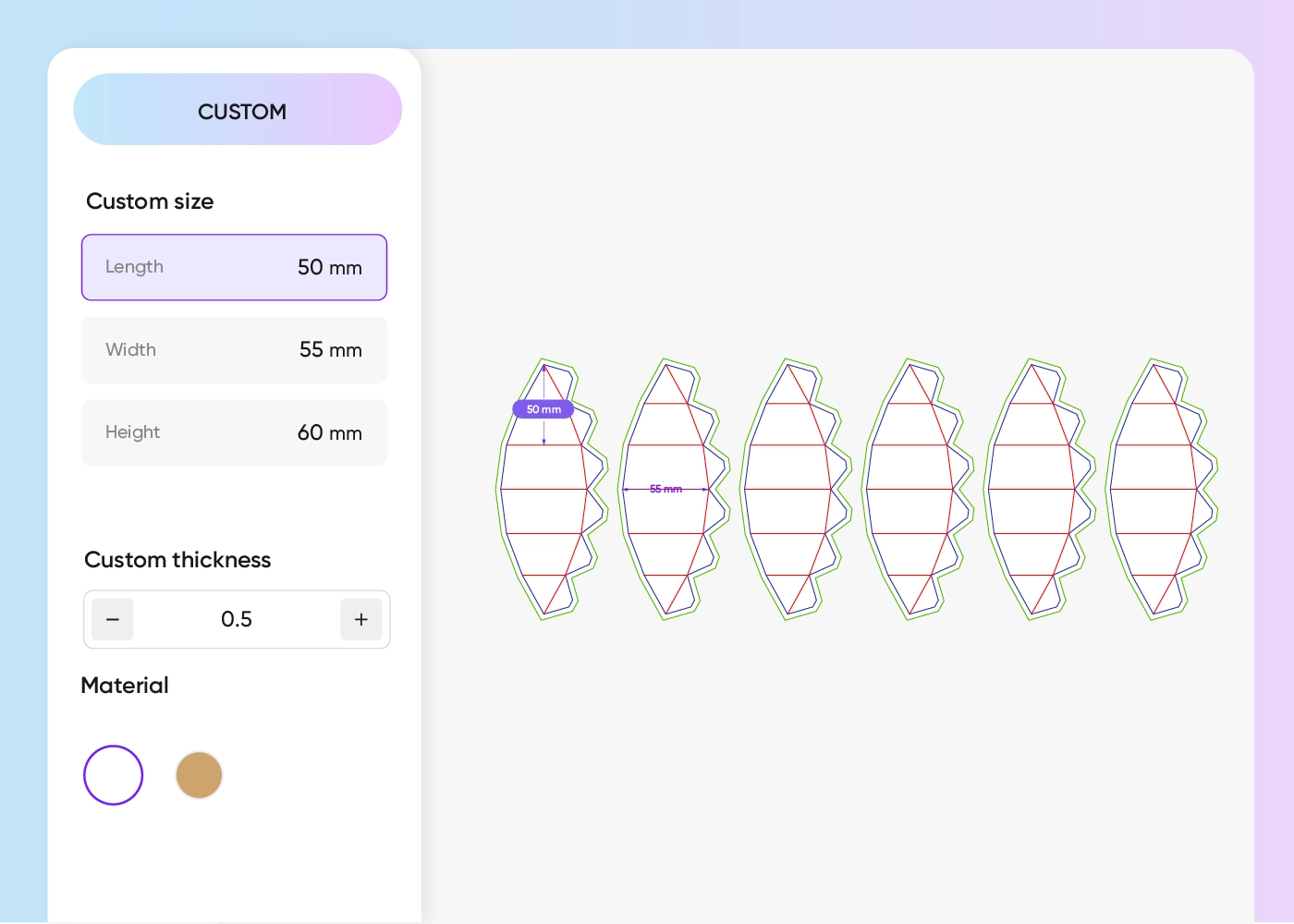This screenshot has width=1294, height=924.
Task: Click the Custom thickness heading
Action: [177, 560]
